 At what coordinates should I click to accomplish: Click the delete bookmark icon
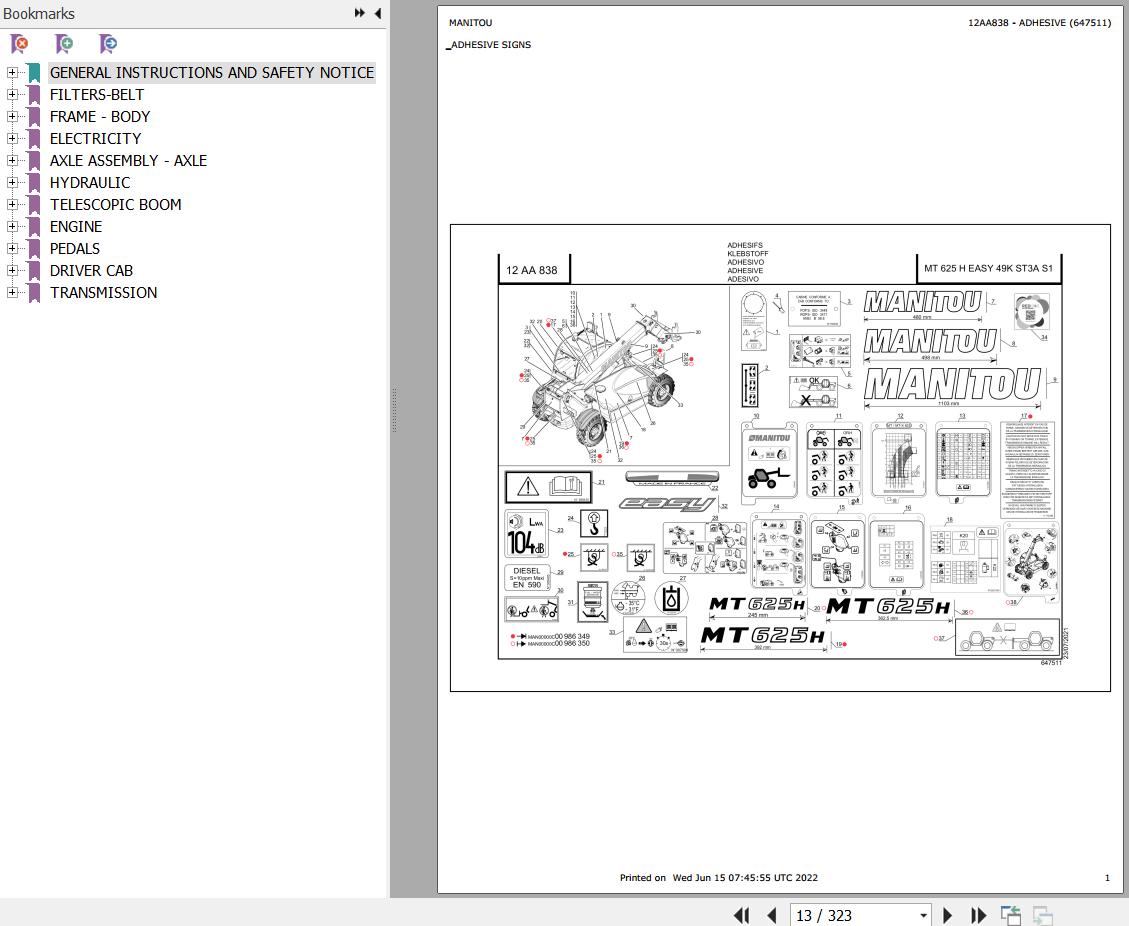point(19,44)
